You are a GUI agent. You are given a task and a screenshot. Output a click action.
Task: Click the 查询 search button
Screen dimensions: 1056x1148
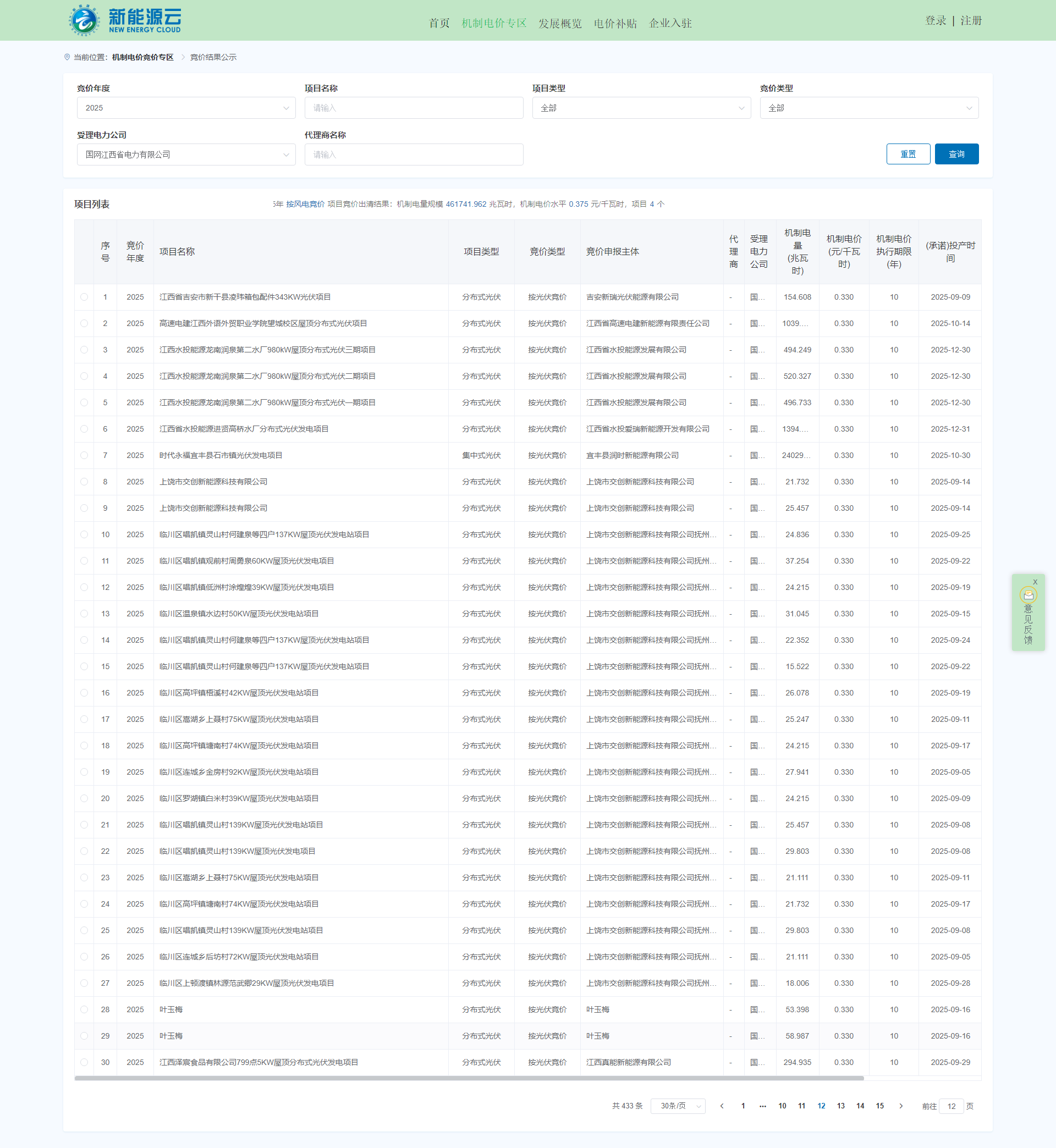coord(956,154)
